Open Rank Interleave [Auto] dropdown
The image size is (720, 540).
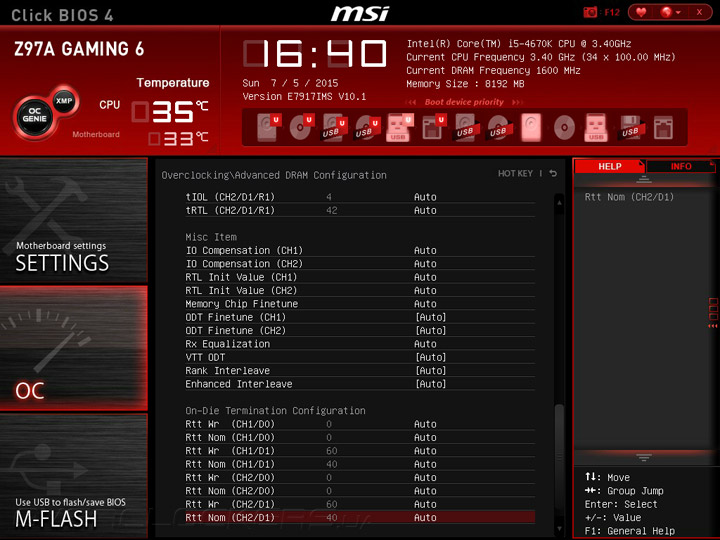(x=430, y=371)
